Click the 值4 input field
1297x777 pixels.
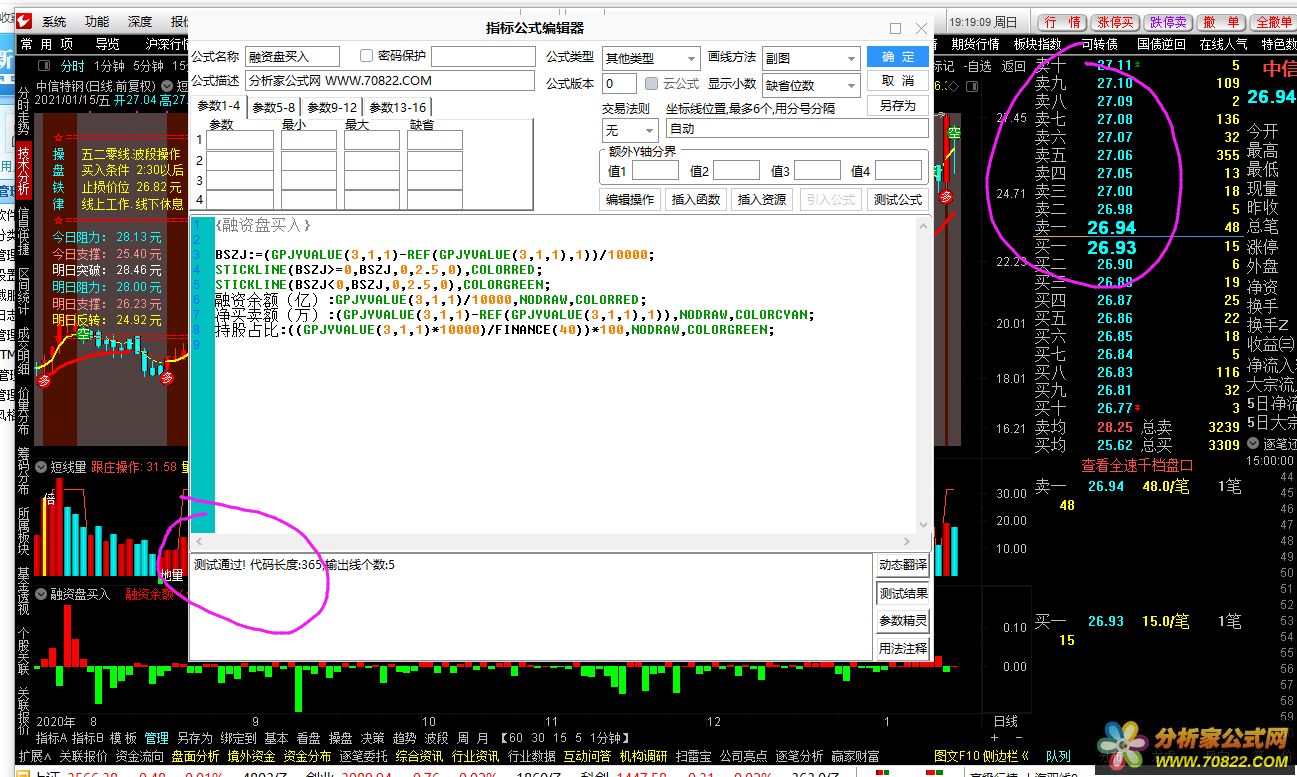click(x=899, y=171)
